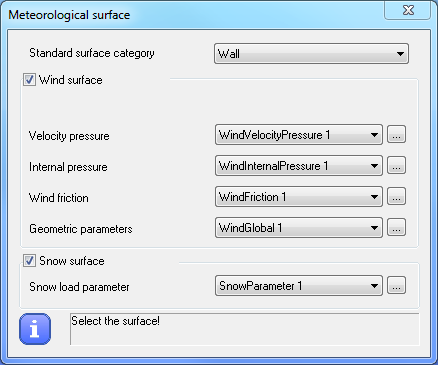Image resolution: width=438 pixels, height=365 pixels.
Task: Click the Meteorological surface title bar
Action: point(193,15)
